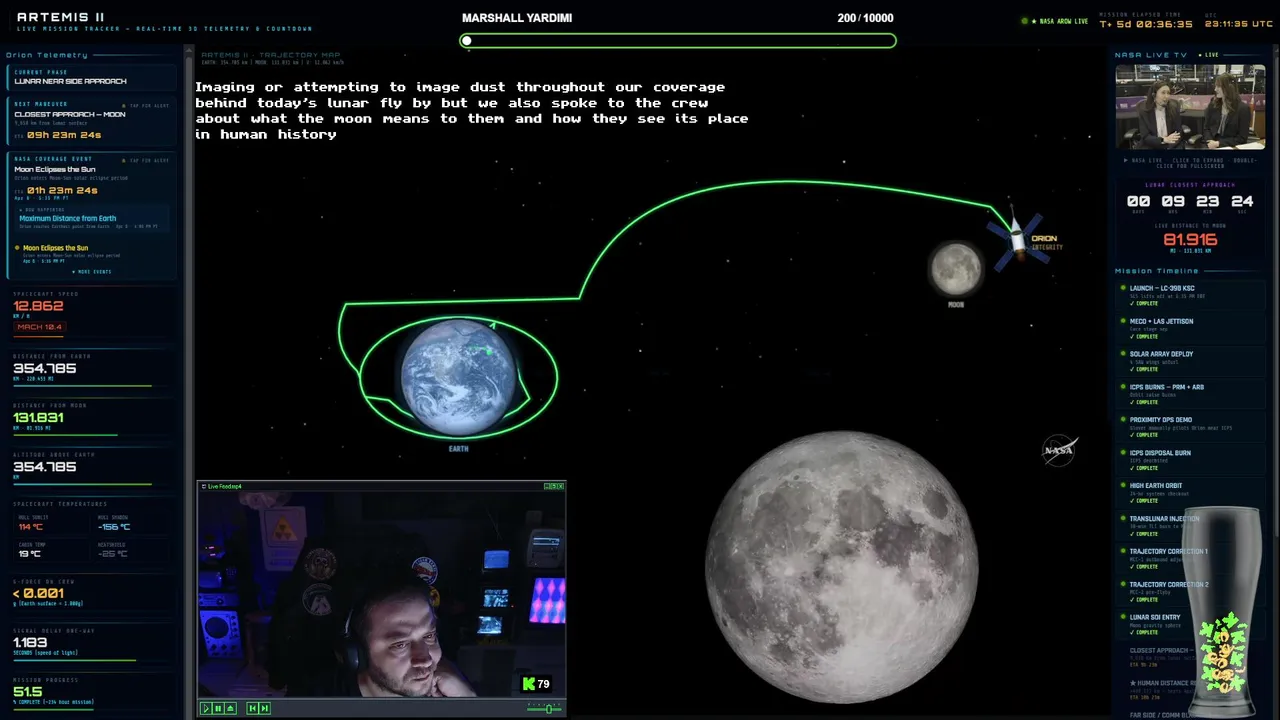Click the Mach 10.4 badge
Image resolution: width=1280 pixels, height=720 pixels.
(39, 327)
